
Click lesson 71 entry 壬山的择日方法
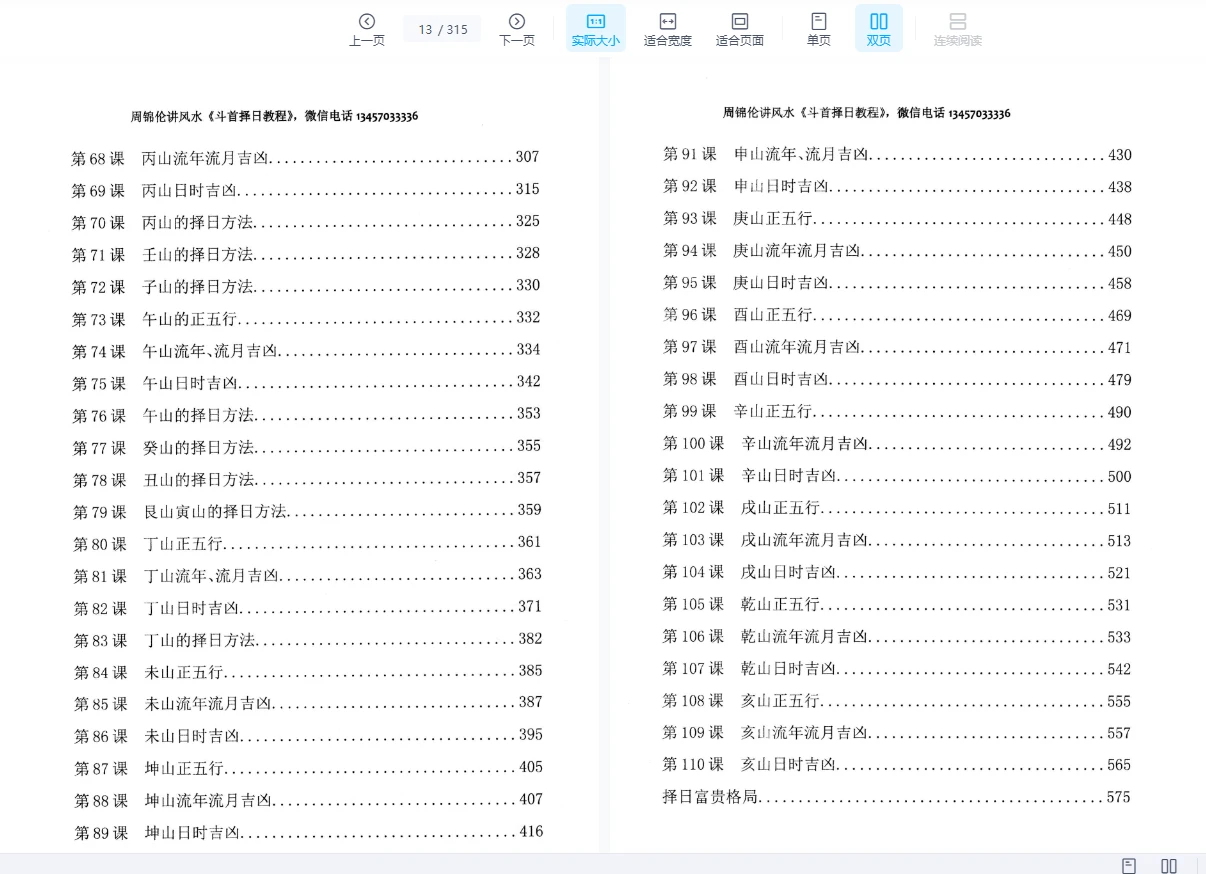tap(306, 254)
